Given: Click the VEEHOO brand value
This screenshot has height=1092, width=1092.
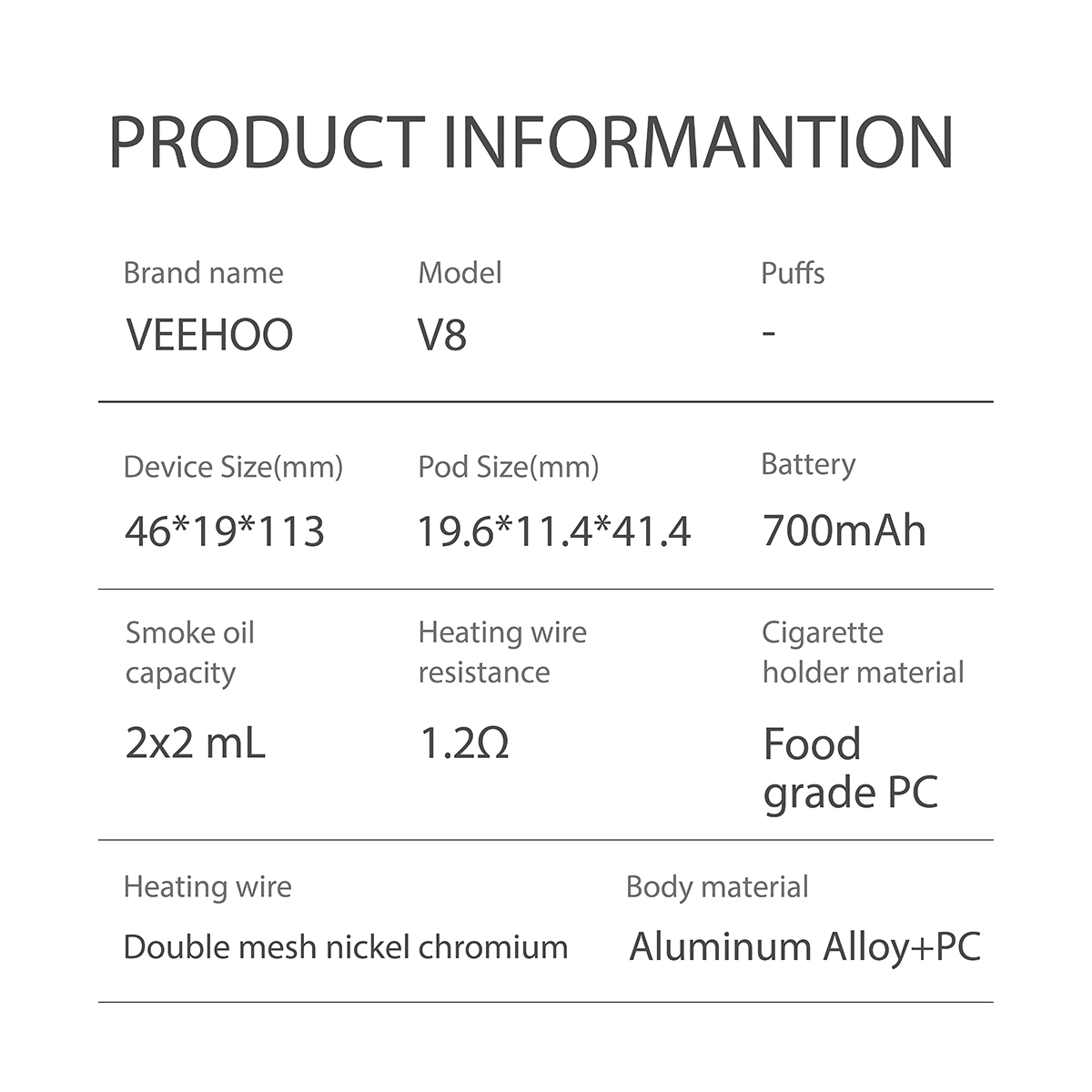Looking at the screenshot, I should (209, 334).
